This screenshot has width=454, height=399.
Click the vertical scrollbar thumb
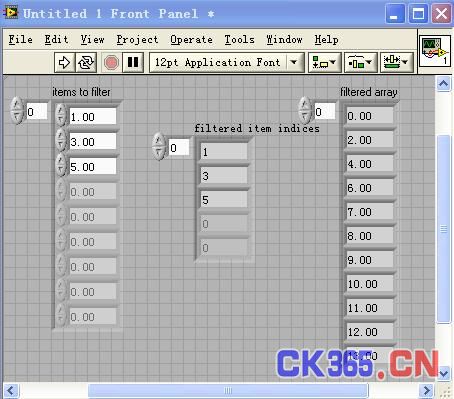point(444,229)
